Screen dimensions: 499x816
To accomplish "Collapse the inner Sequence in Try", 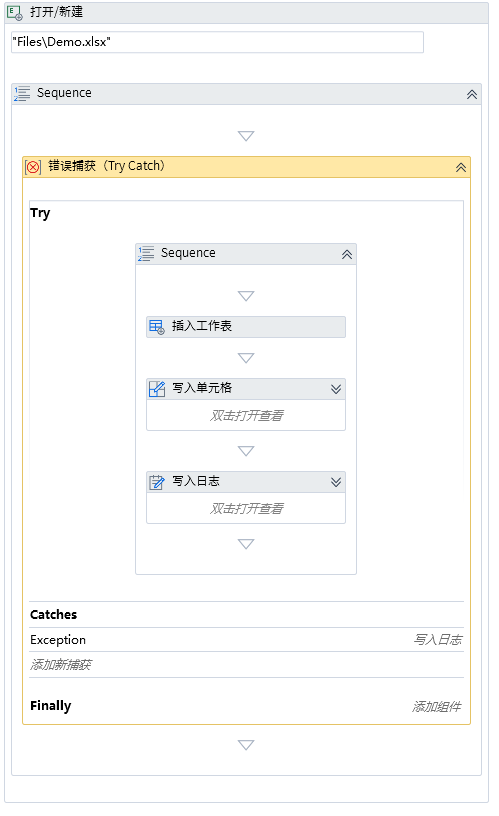I will click(x=347, y=254).
